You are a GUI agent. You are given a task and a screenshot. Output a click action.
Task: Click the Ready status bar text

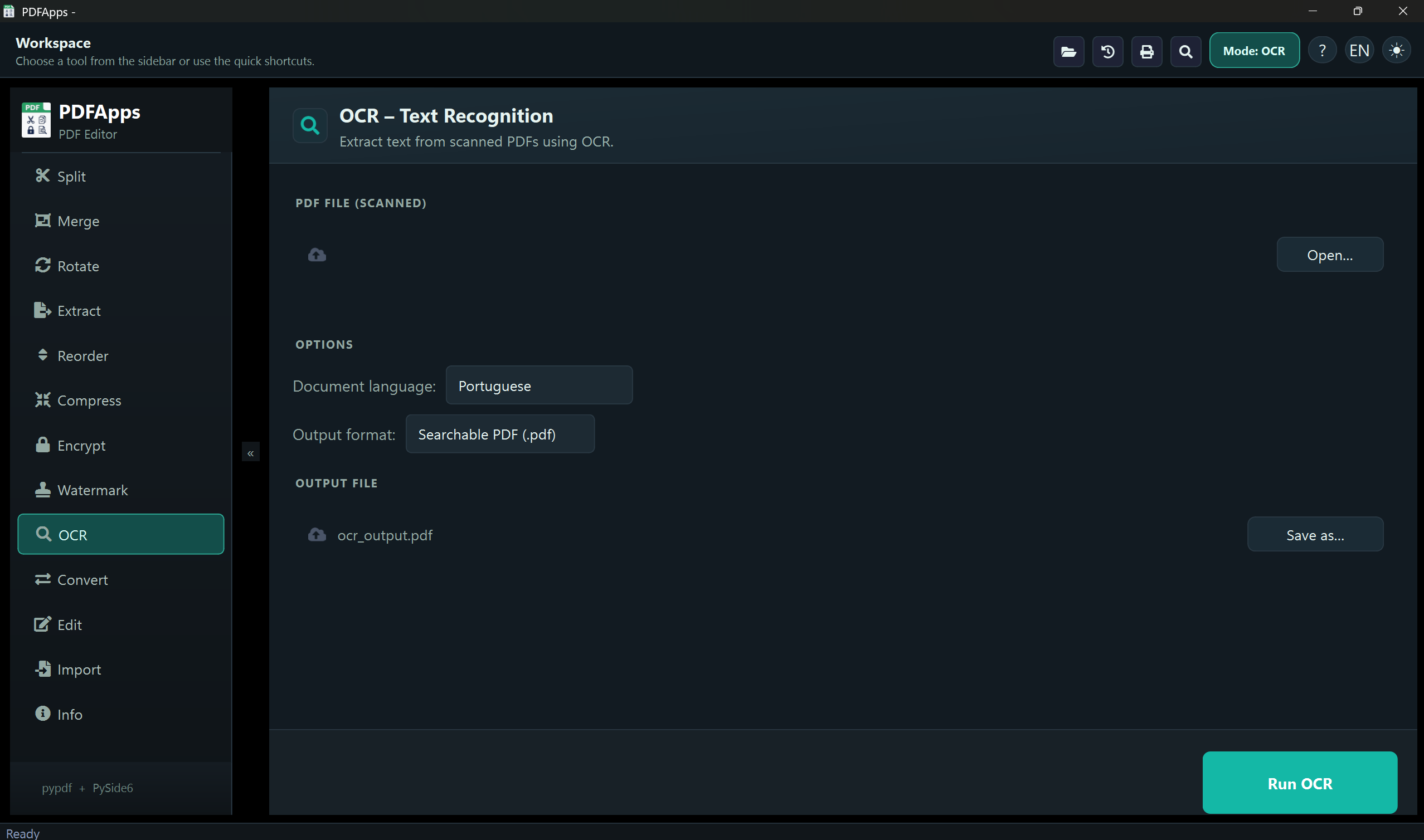coord(23,833)
